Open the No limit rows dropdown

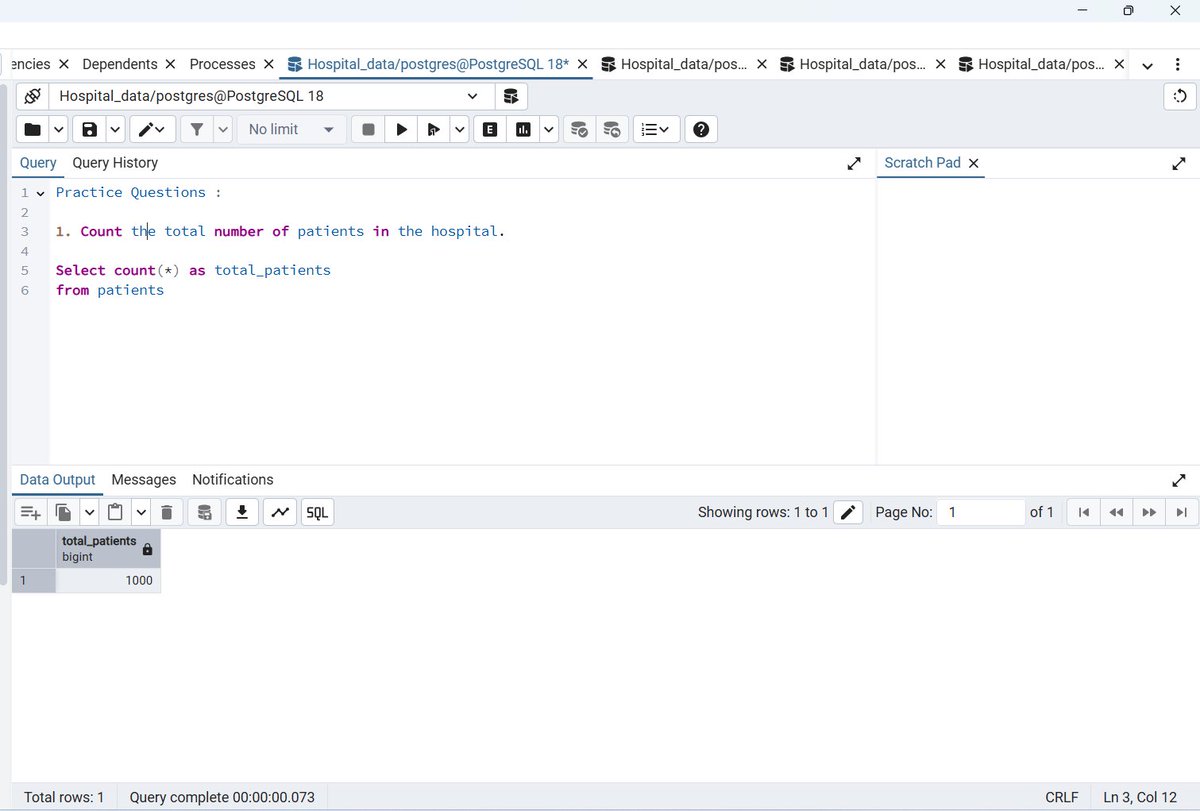(x=291, y=129)
